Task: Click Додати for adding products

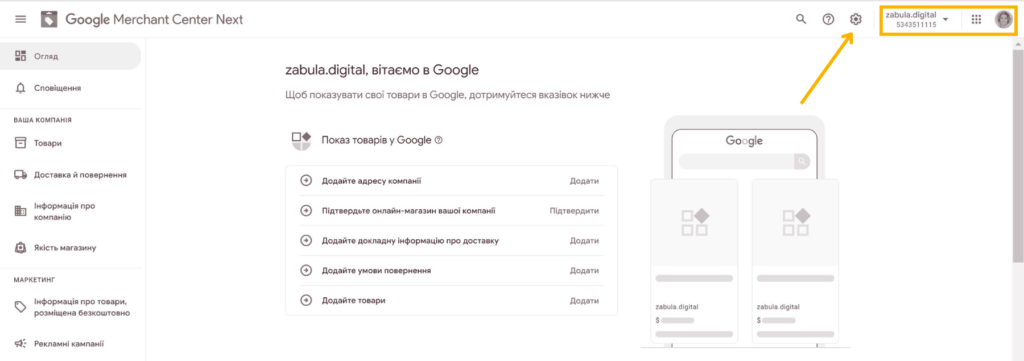Action: 584,300
